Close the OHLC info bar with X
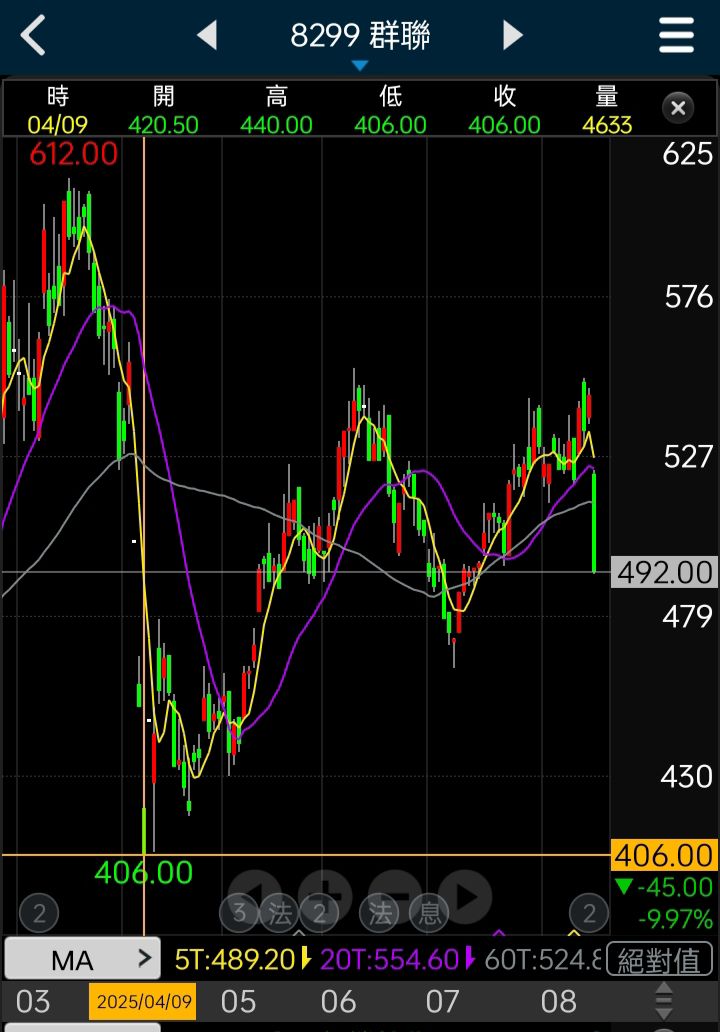This screenshot has width=720, height=1032. 678,108
